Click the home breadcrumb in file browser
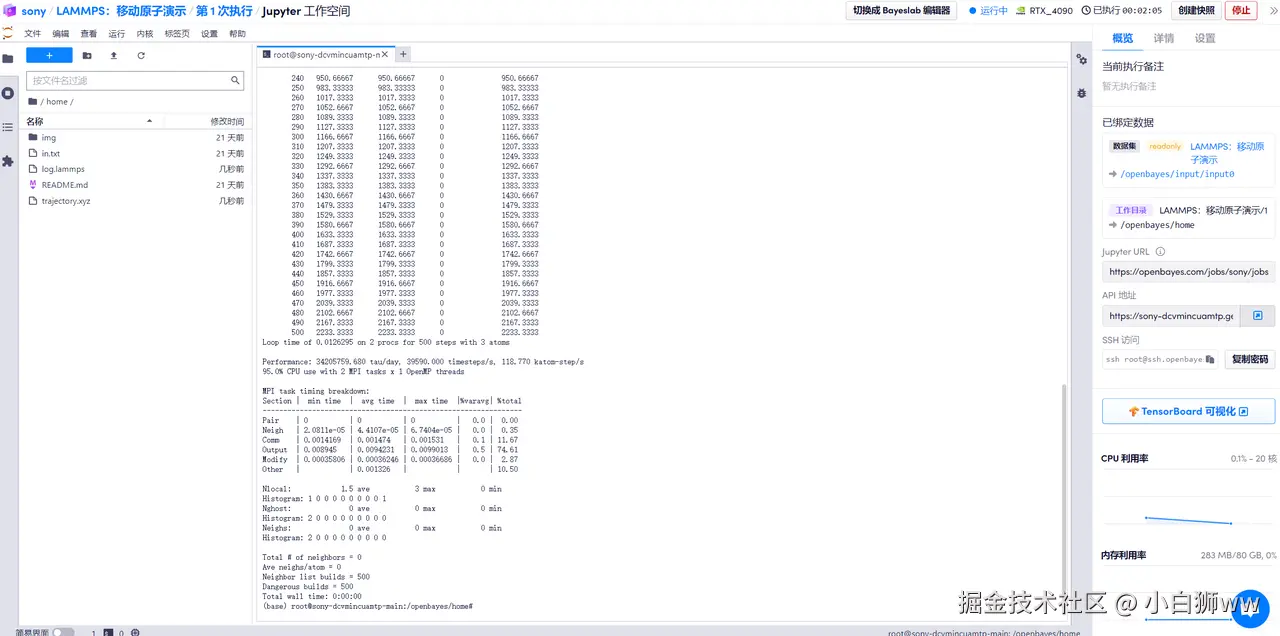The width and height of the screenshot is (1280, 636). pyautogui.click(x=57, y=102)
